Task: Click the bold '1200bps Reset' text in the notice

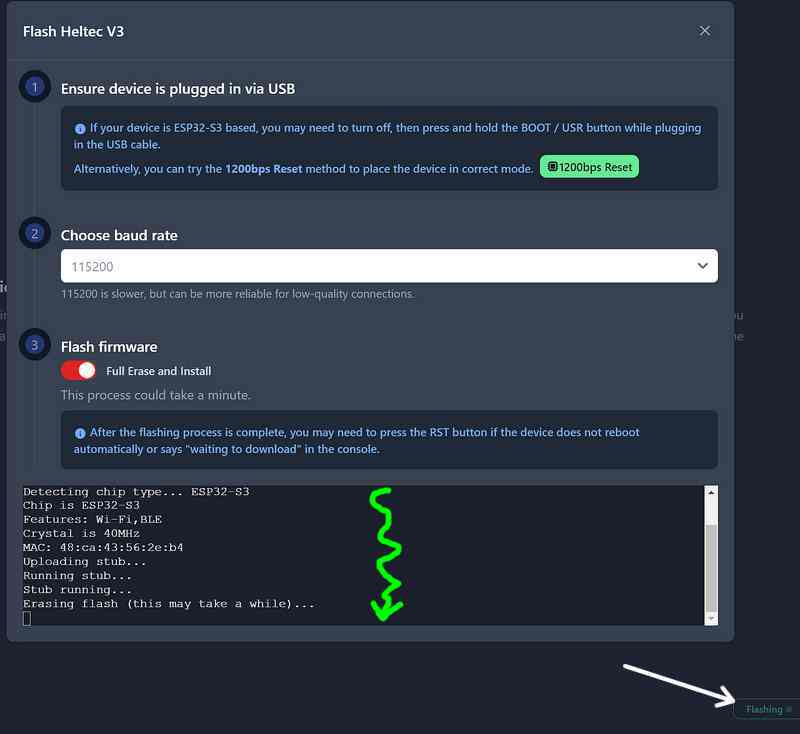Action: tap(263, 169)
